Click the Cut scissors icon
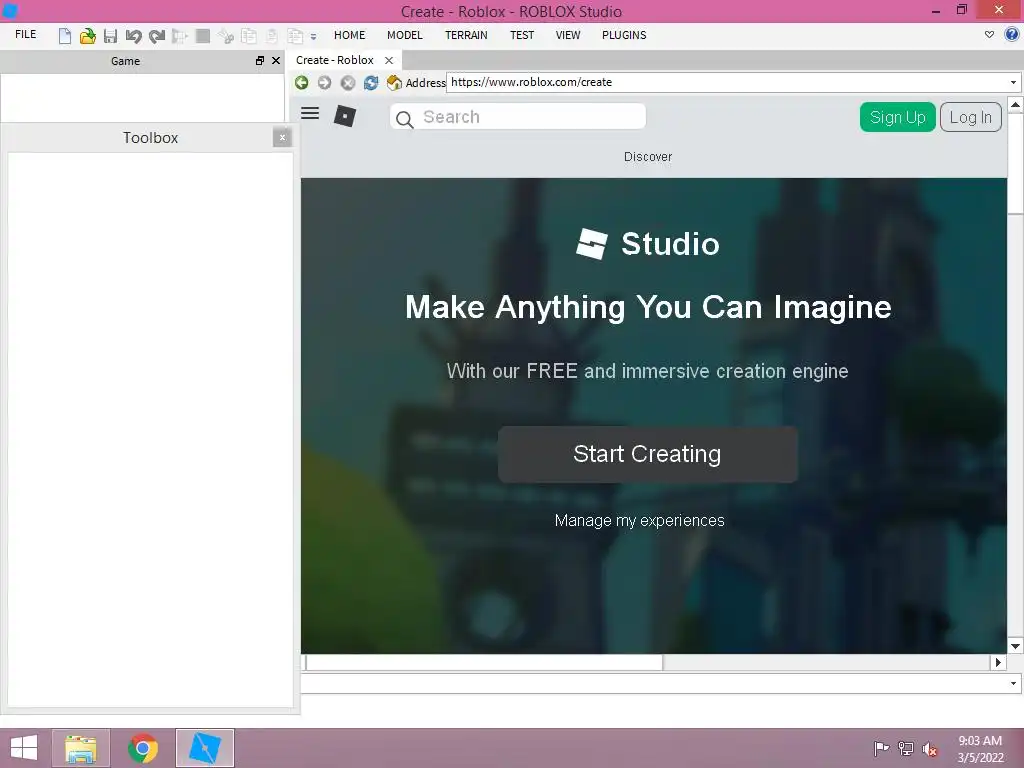1024x768 pixels. (226, 35)
